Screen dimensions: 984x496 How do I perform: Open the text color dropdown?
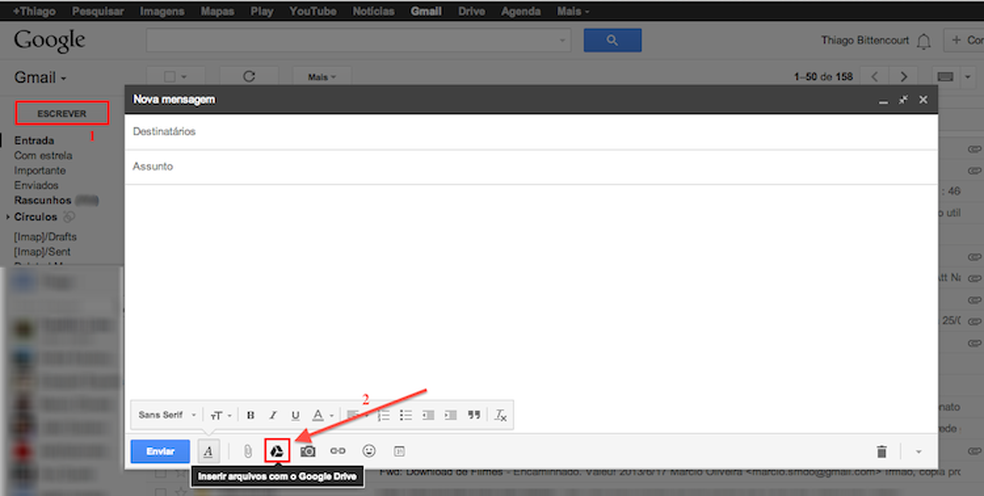tap(323, 415)
